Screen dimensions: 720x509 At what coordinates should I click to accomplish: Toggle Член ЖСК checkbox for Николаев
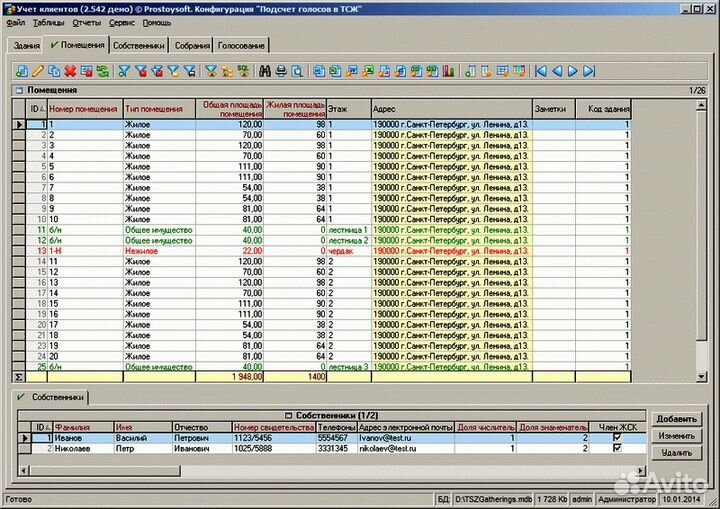[x=616, y=448]
